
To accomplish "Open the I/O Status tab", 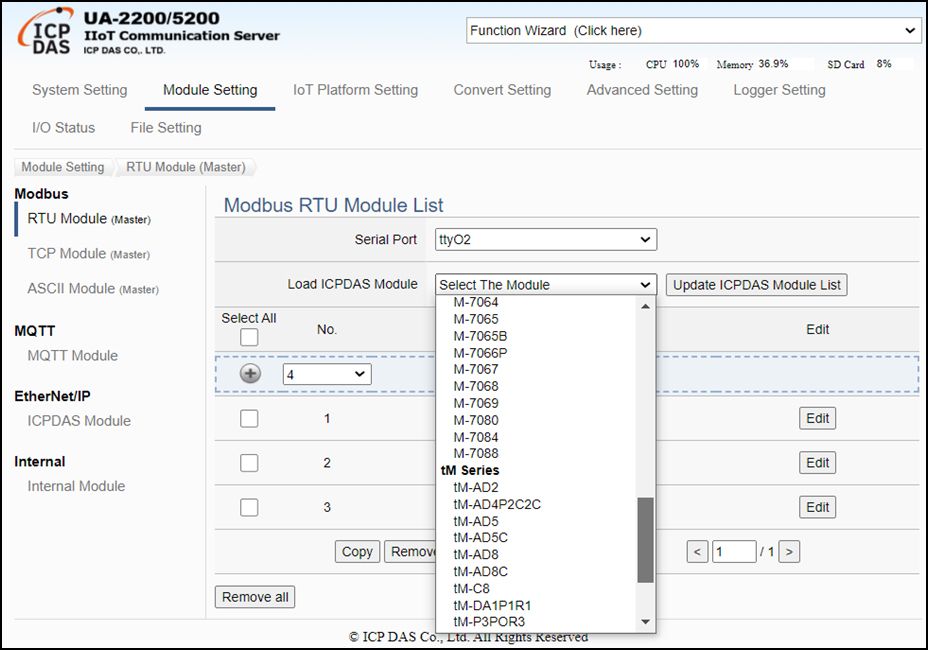I will [x=63, y=128].
